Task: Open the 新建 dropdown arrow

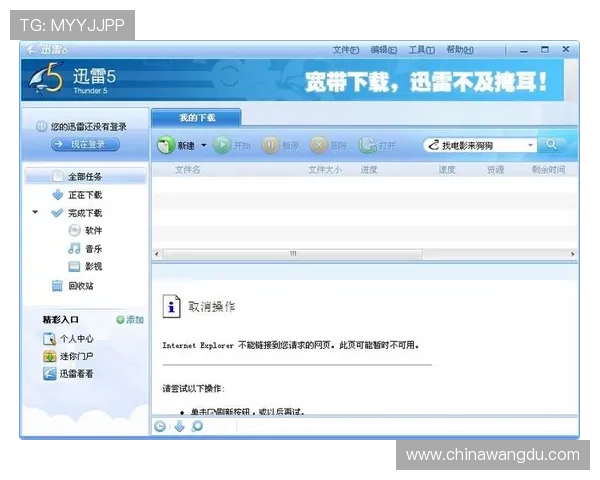Action: (x=204, y=145)
